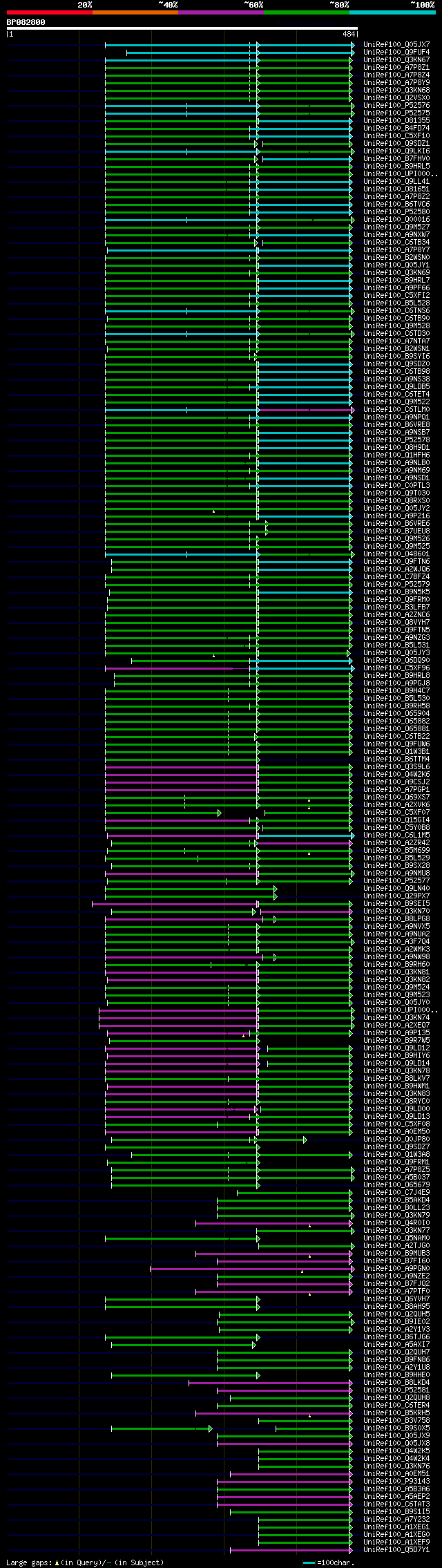Select the UniRef100_Q3KN74 entry
The image size is (442, 1568).
396,1017
